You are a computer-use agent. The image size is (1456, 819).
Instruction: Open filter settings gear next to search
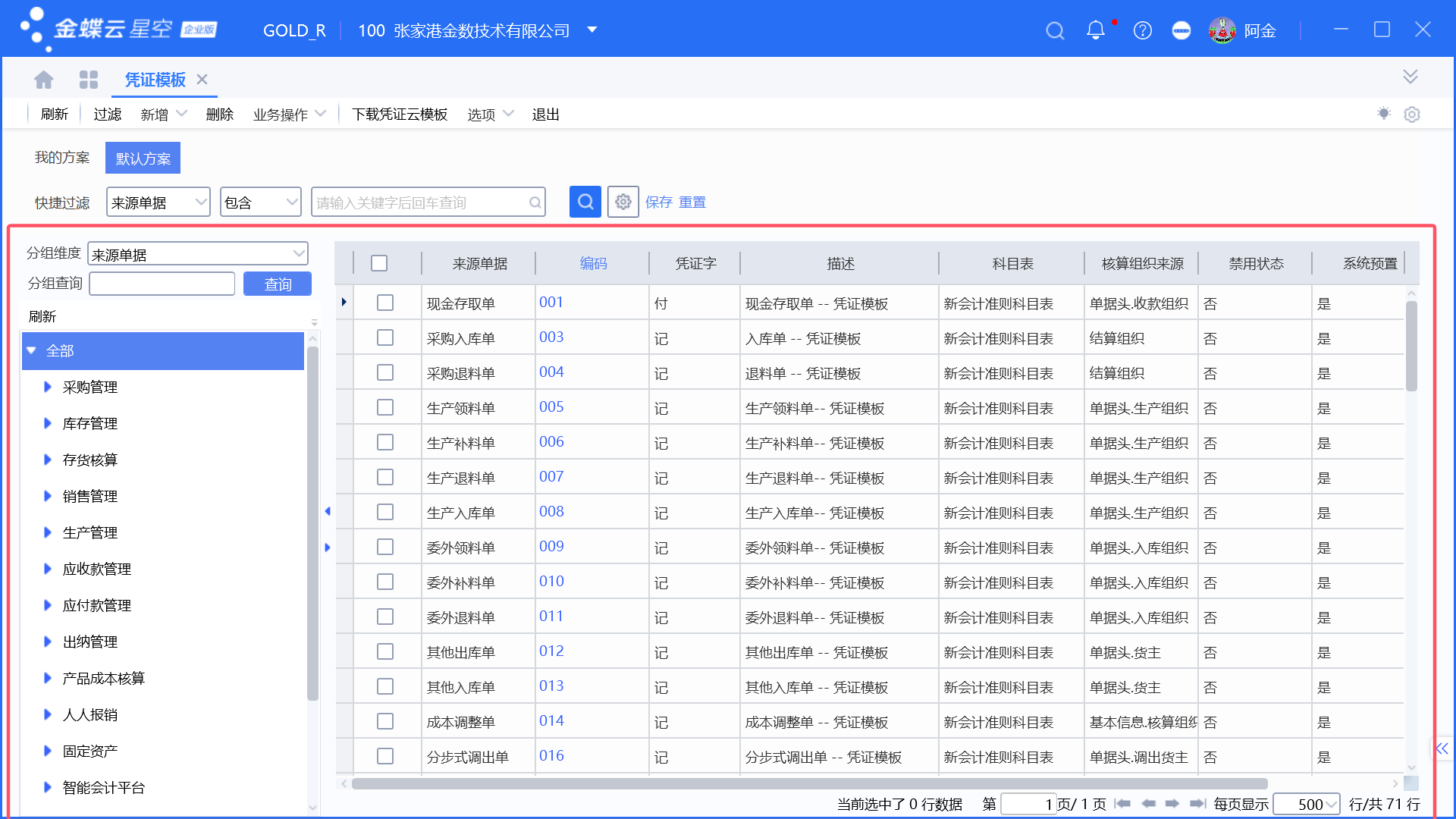click(x=623, y=202)
